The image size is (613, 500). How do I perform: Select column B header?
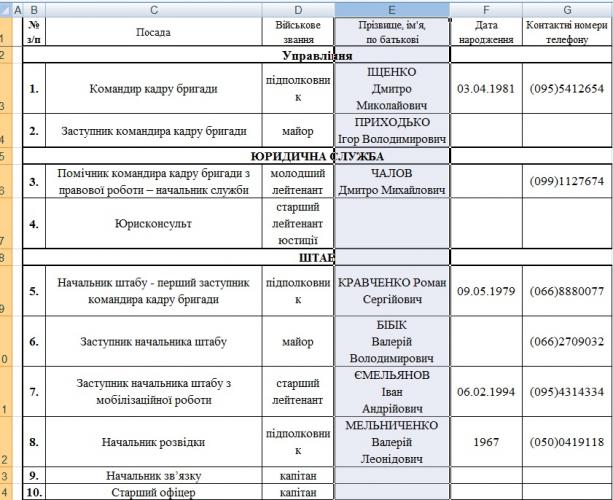coord(35,7)
